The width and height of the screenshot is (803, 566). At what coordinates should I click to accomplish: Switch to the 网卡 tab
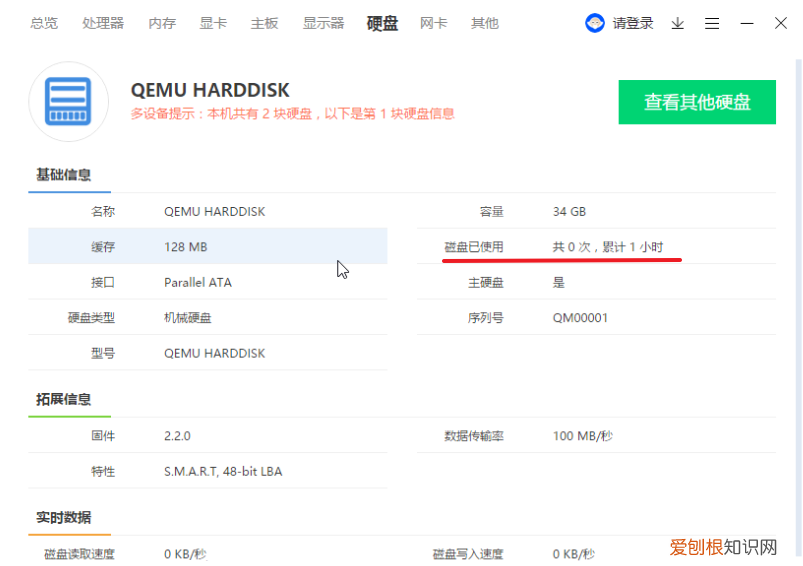click(x=433, y=23)
